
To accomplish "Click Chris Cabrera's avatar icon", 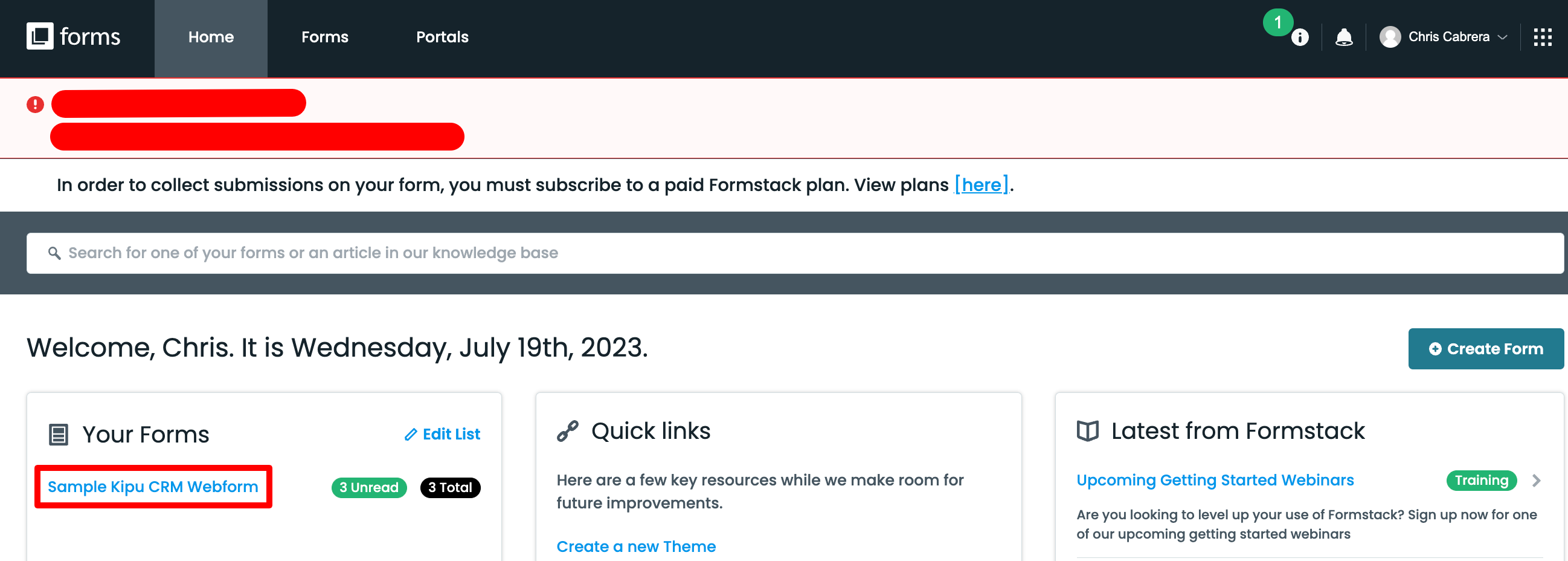I will click(x=1390, y=37).
